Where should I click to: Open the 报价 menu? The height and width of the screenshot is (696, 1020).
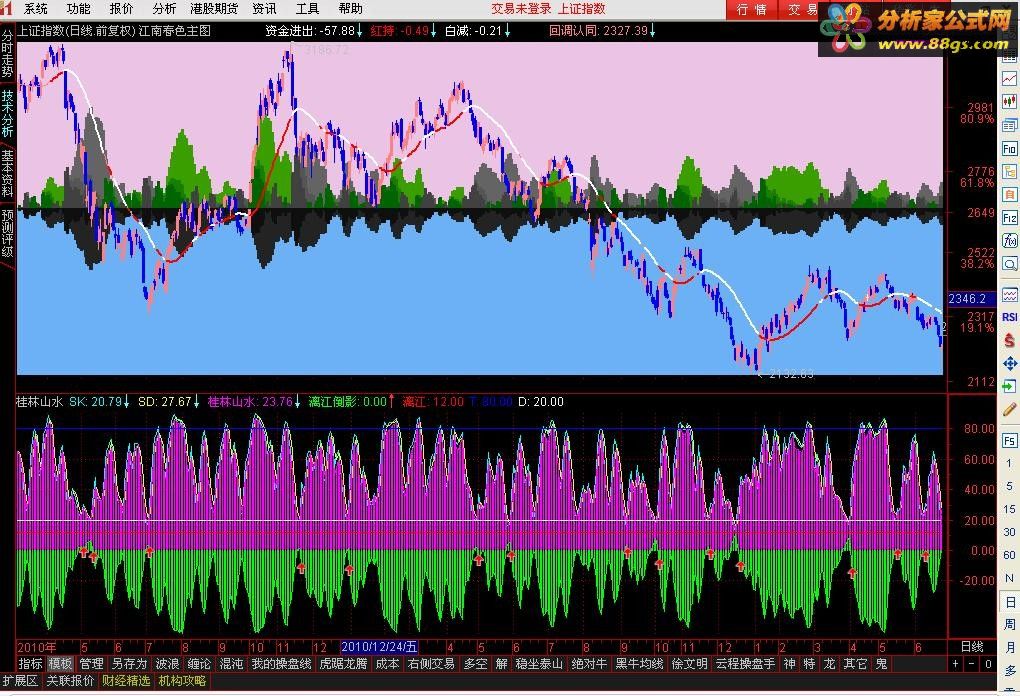121,8
